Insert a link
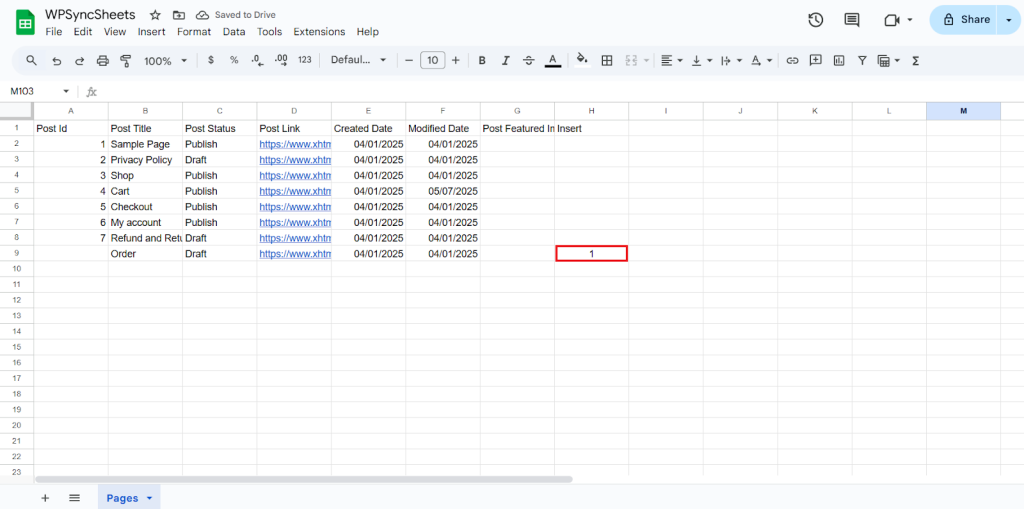1024x509 pixels. click(x=792, y=61)
